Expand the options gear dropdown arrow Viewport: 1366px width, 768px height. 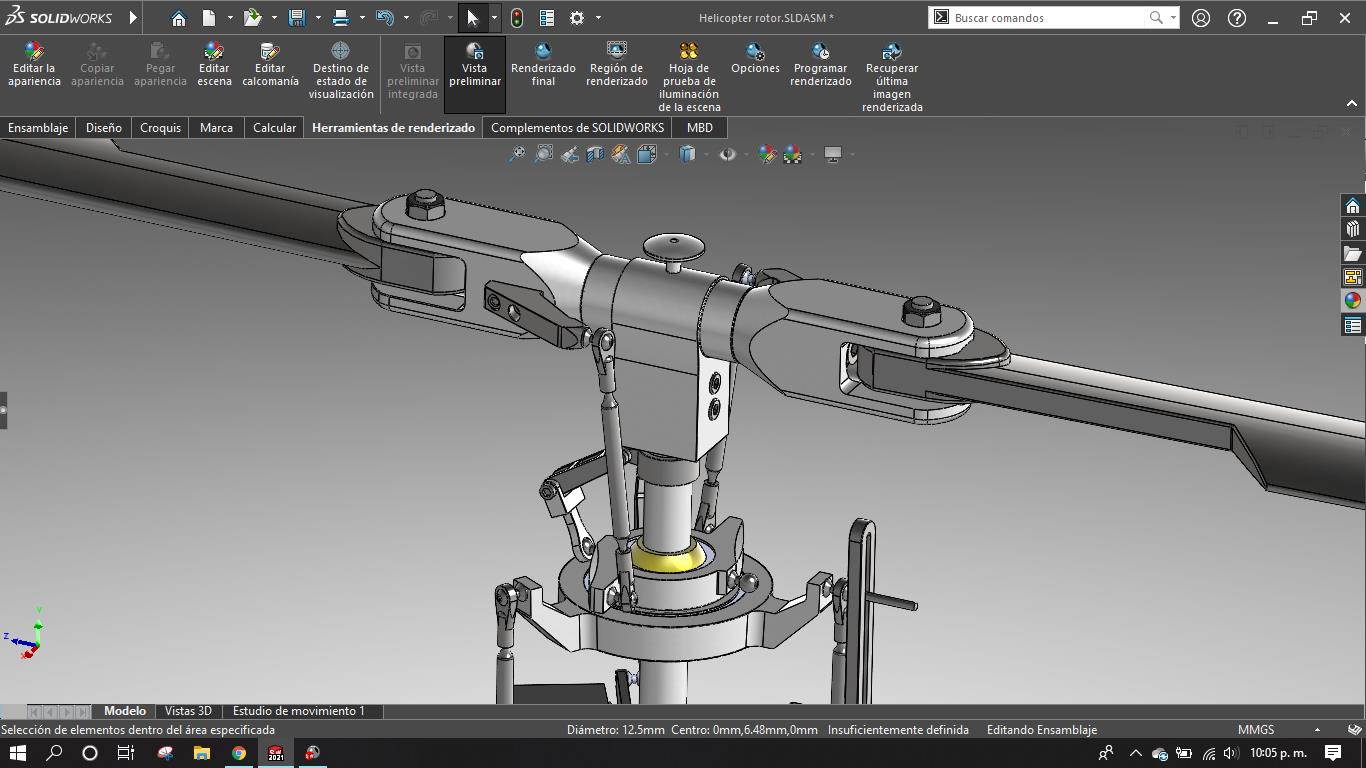point(598,18)
